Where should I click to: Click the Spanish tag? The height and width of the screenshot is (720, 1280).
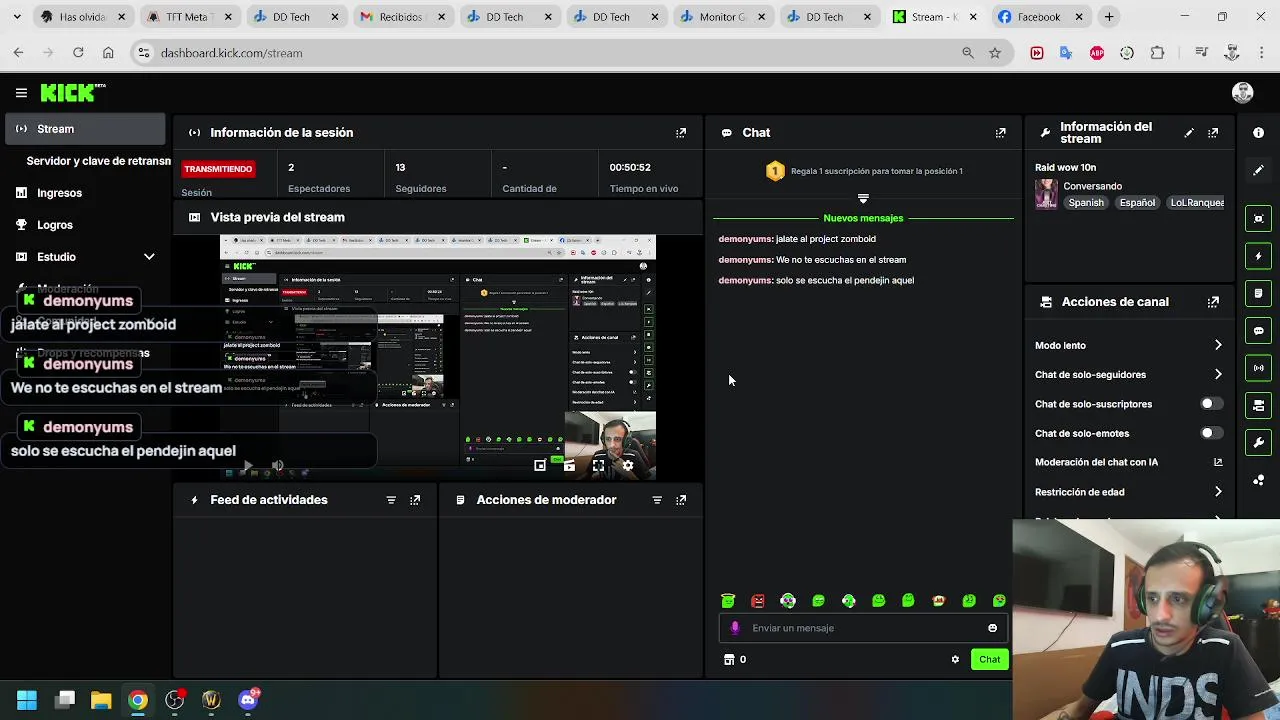[x=1086, y=203]
